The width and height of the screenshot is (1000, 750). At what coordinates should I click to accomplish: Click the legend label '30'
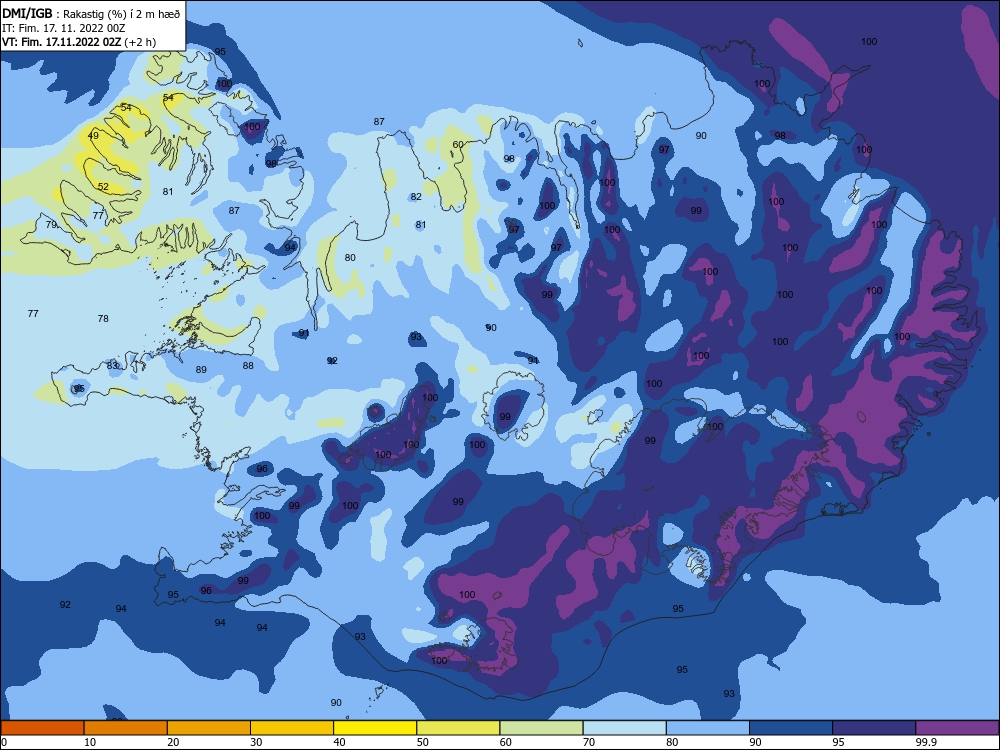tap(256, 742)
